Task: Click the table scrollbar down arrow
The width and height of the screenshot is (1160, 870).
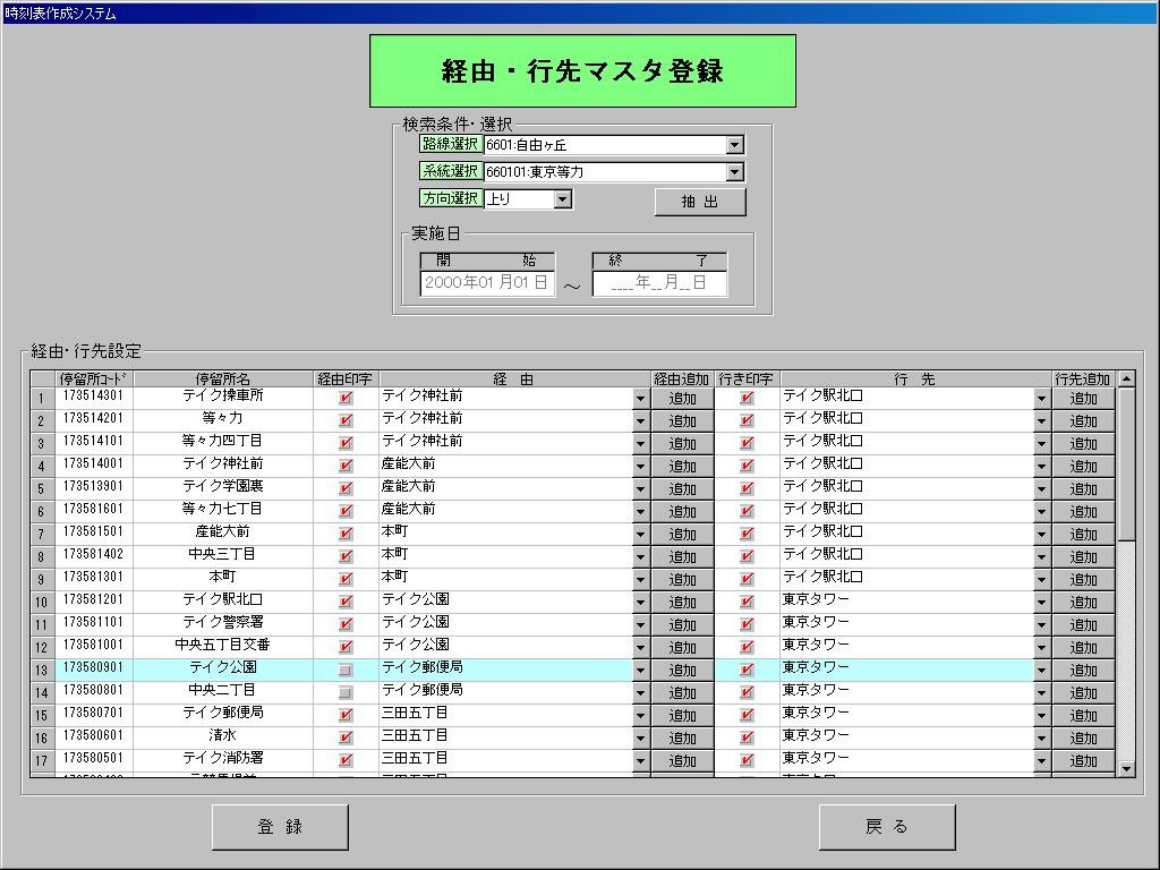Action: point(1126,769)
